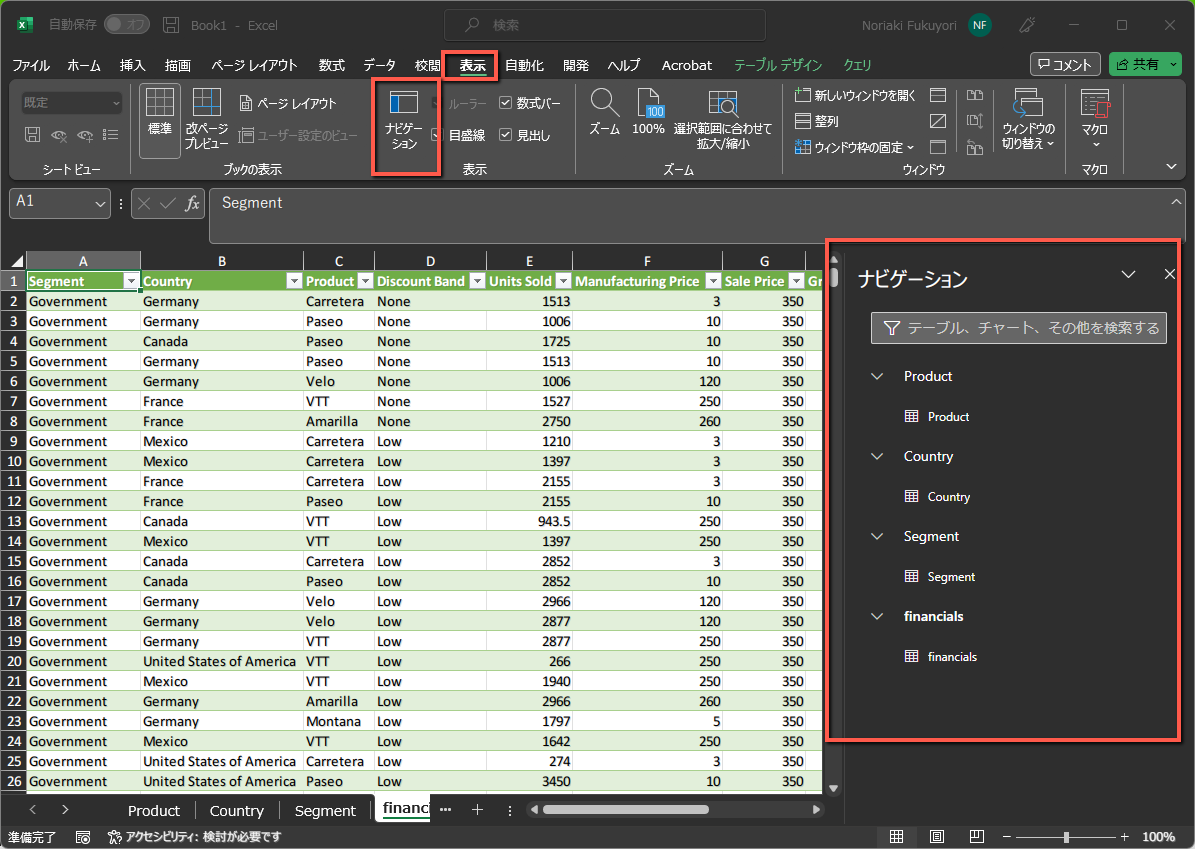
Task: Open the Macro icon in ribbon
Action: point(1094,104)
